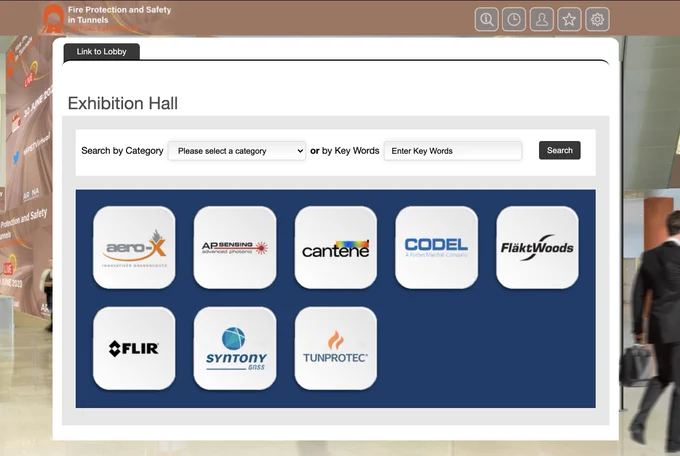
Task: Click the Fire Protection and Safety in Tunnels logo
Action: pos(108,18)
